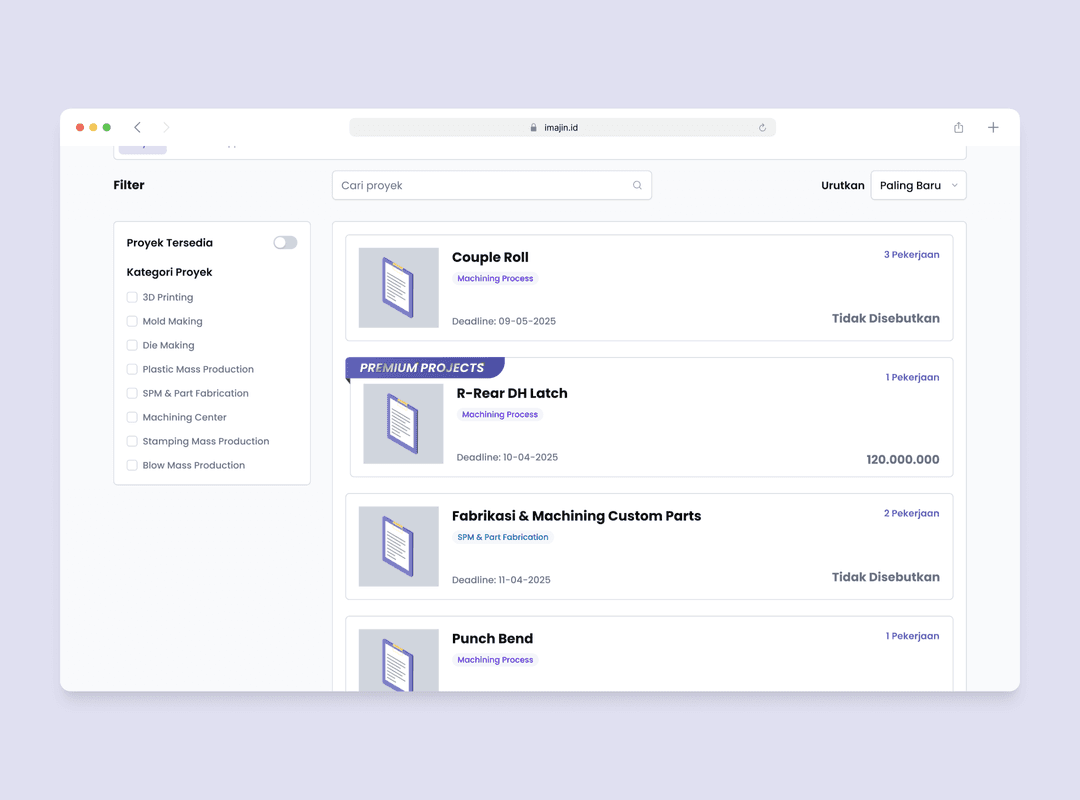Check the Mold Making checkbox
The width and height of the screenshot is (1080, 800).
(x=132, y=321)
